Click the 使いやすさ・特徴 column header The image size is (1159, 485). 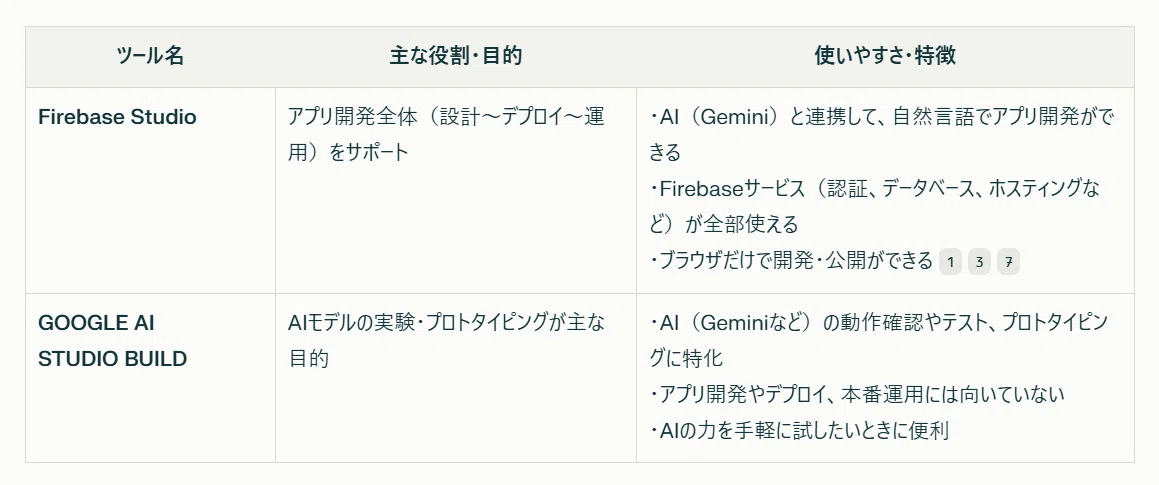coord(885,56)
